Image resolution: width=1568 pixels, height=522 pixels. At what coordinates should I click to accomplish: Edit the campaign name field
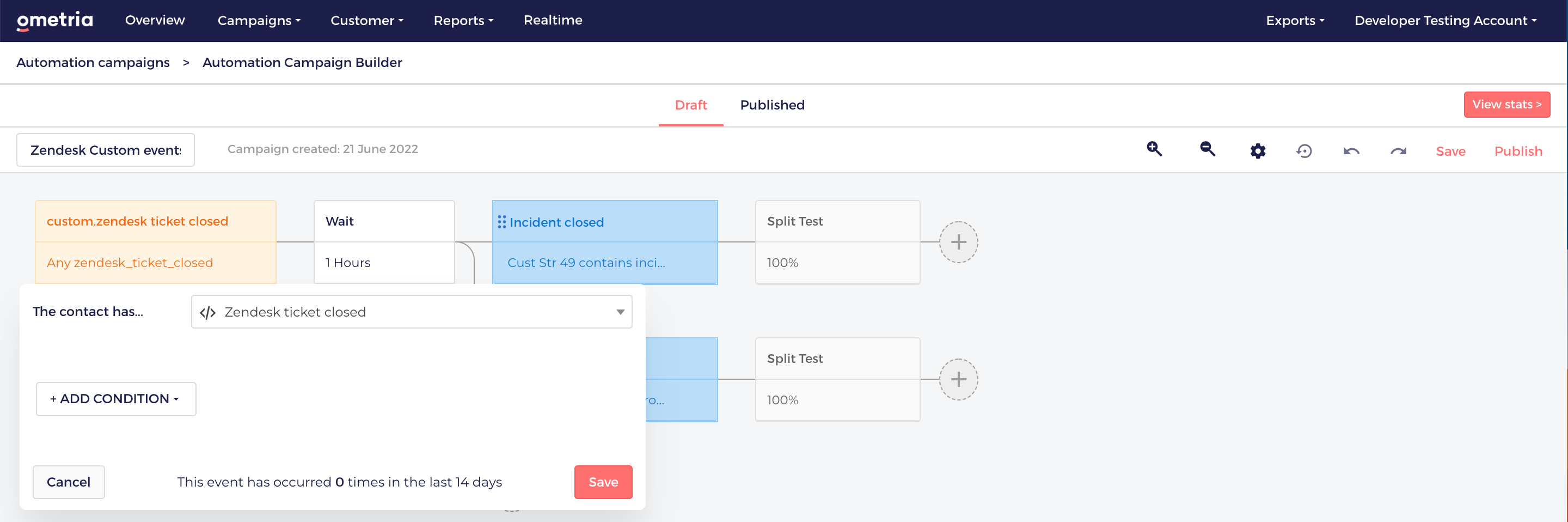click(105, 150)
